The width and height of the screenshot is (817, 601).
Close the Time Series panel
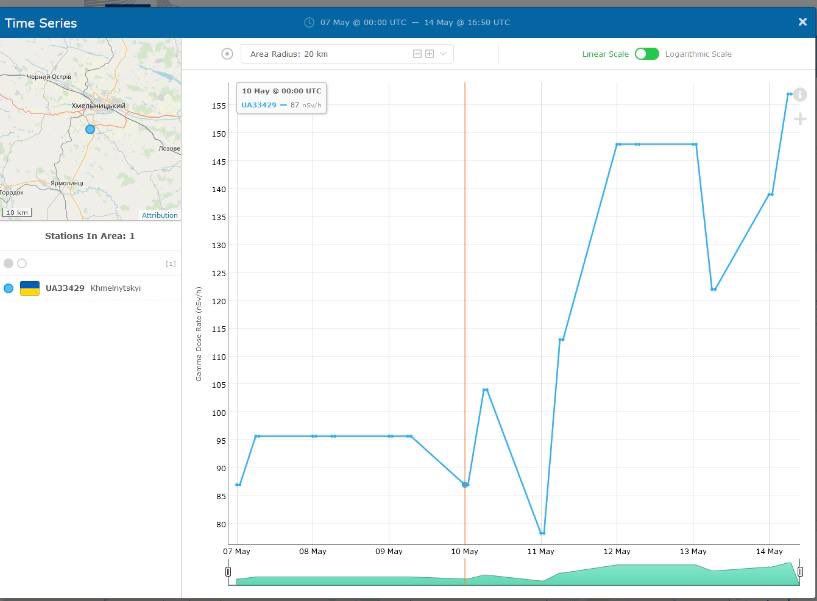tap(802, 22)
